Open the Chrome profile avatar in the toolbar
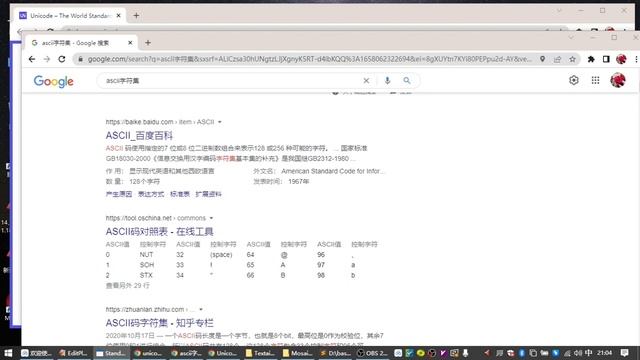640x360 pixels. [x=621, y=59]
